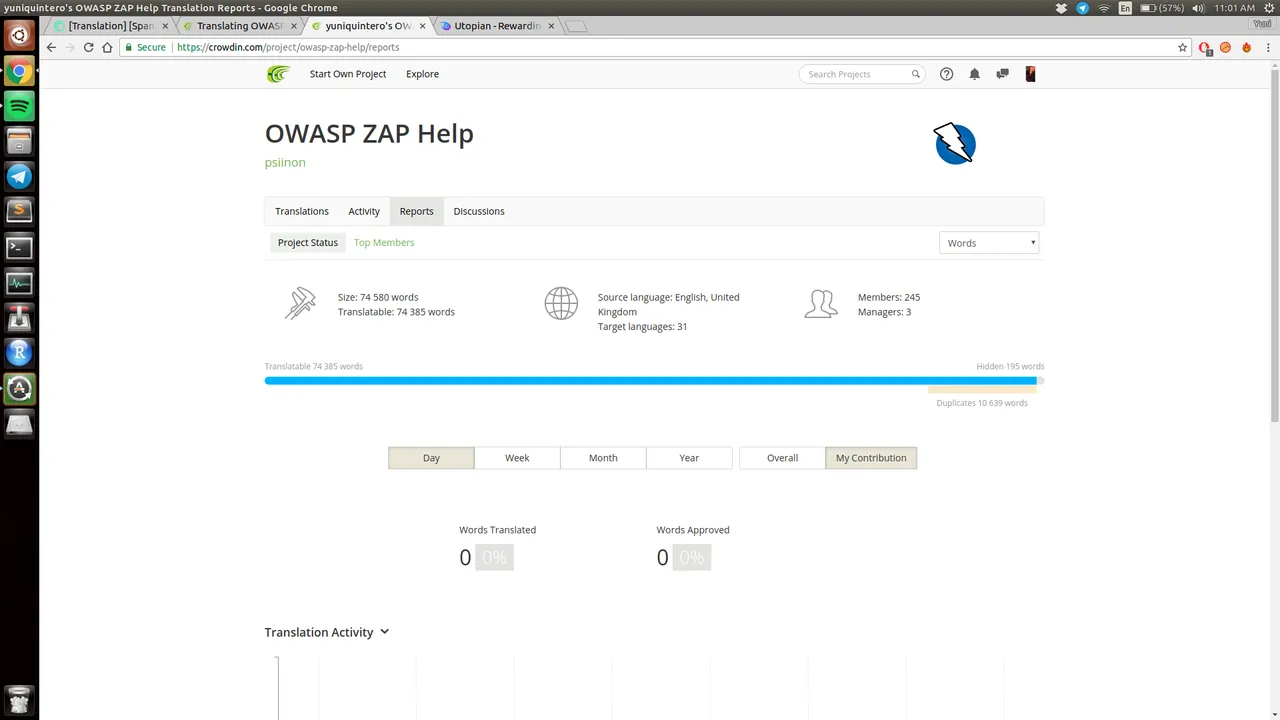Image resolution: width=1280 pixels, height=720 pixels.
Task: Click the crowdin.com address bar
Action: pos(655,47)
